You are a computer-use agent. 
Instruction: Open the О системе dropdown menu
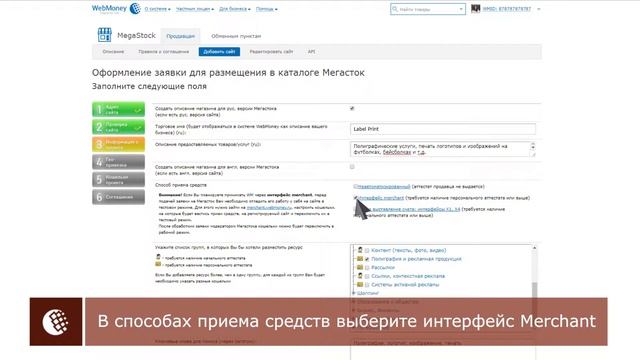click(x=158, y=9)
